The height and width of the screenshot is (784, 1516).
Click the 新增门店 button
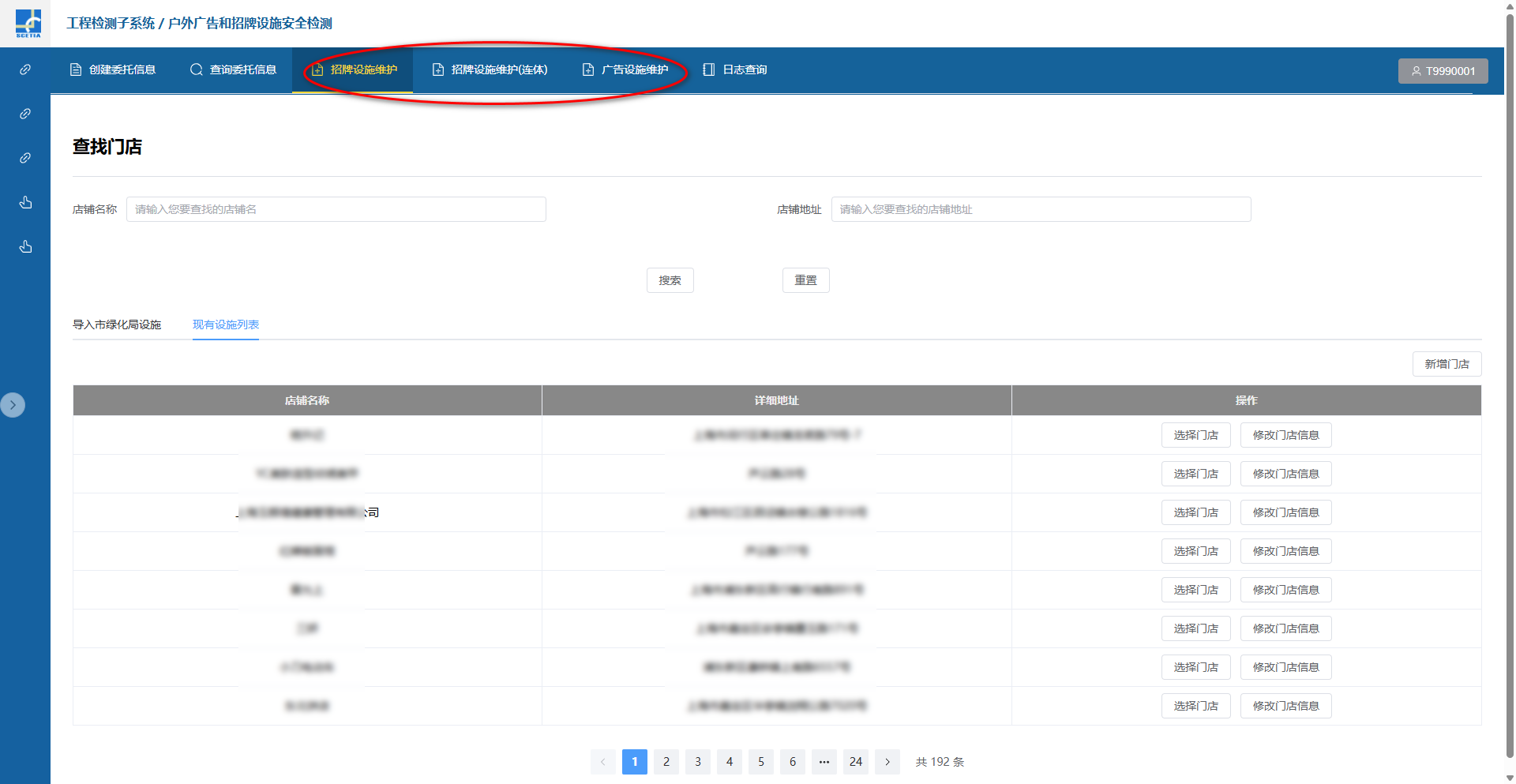1447,364
